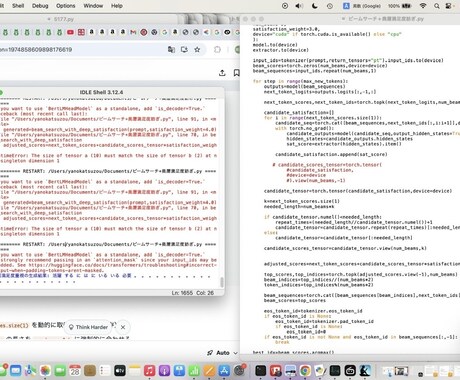Open the Auto model dropdown
Screen dimensions: 460x380
222,353
